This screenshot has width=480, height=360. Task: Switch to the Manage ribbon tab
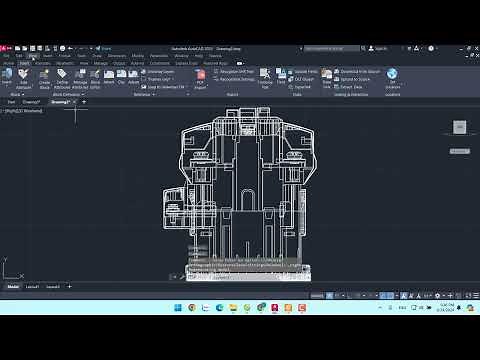[100, 63]
